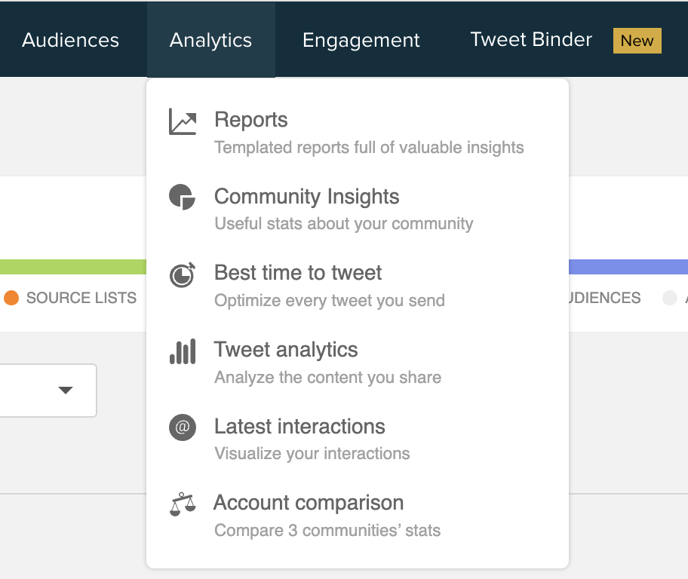Click 'Templated reports full of valuable insights'
This screenshot has height=579, width=688.
[369, 147]
